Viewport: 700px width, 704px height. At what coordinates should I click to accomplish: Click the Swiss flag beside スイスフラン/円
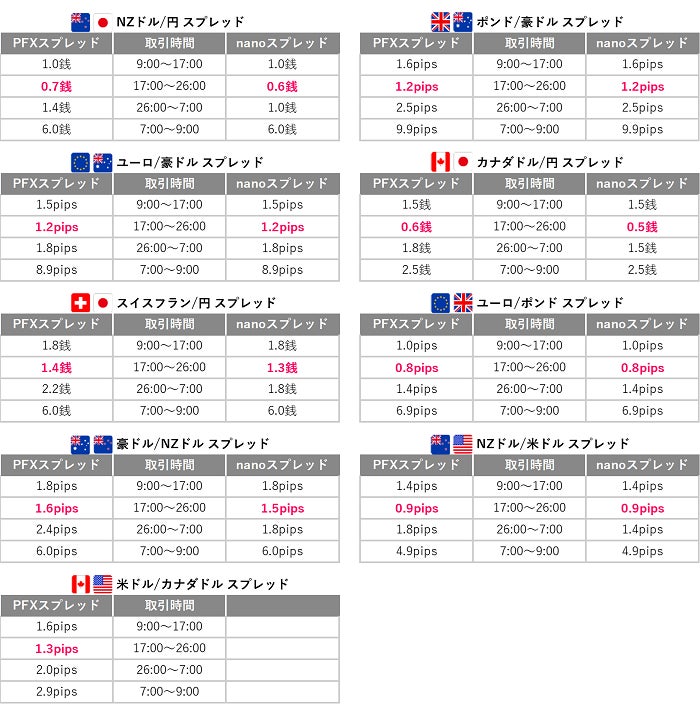(x=80, y=303)
